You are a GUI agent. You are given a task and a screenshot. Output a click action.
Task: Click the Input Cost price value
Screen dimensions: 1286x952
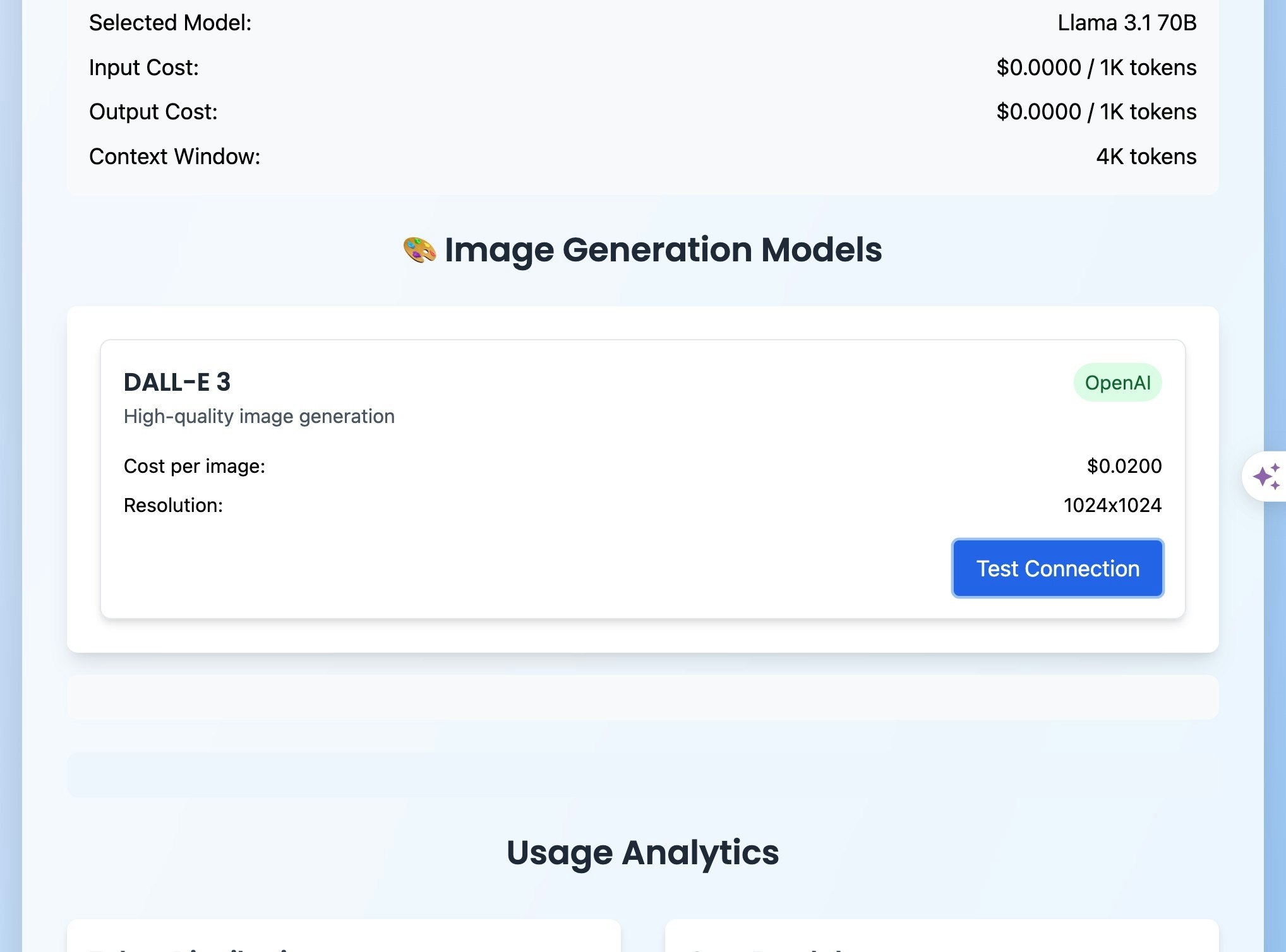click(1096, 68)
